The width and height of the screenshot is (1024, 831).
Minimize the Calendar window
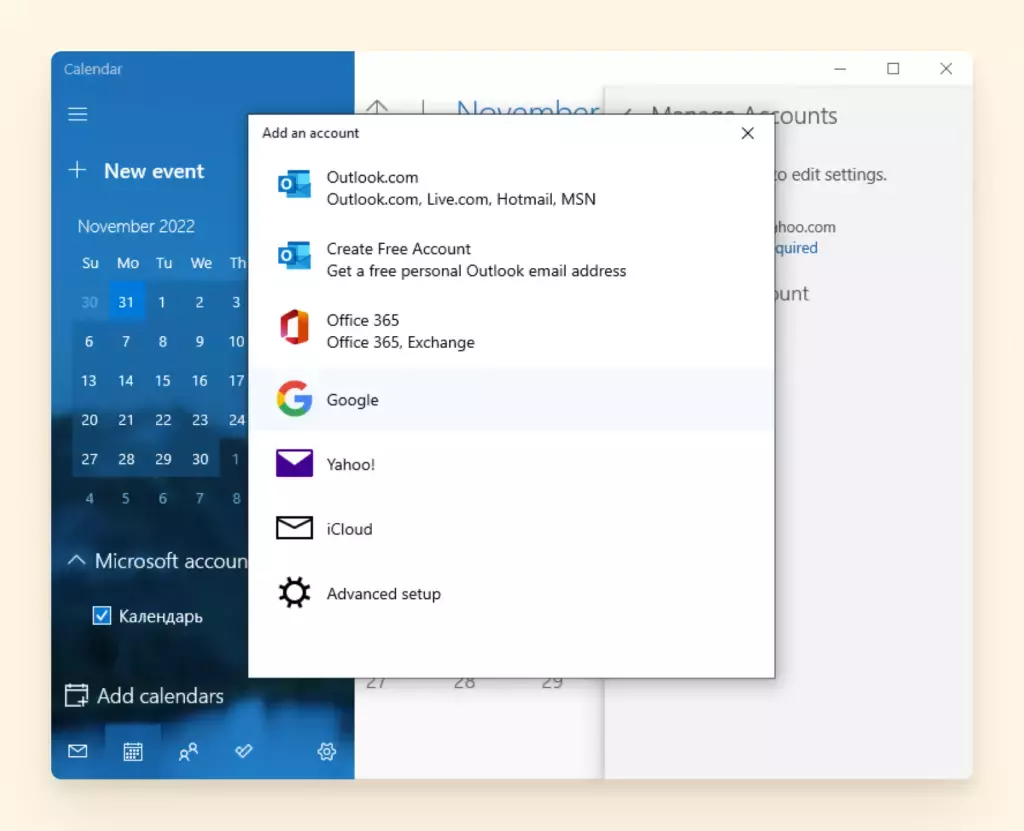[840, 69]
